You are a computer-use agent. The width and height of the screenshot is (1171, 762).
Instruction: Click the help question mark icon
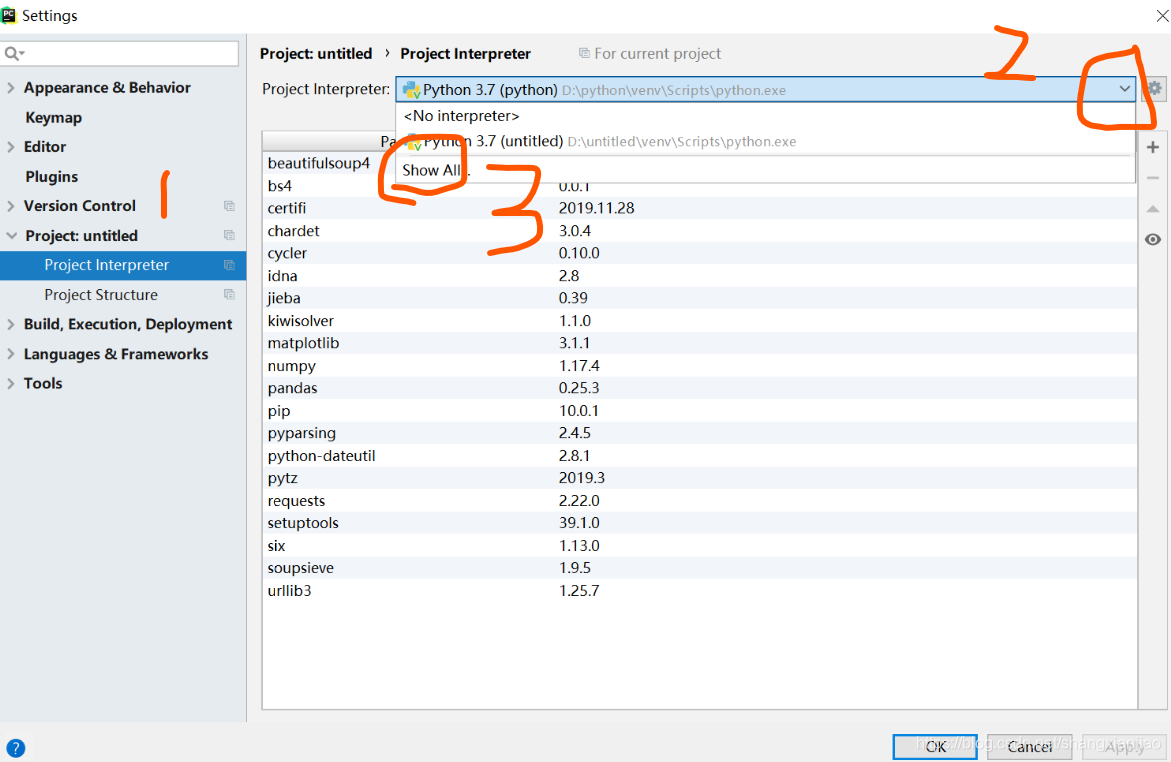(15, 748)
